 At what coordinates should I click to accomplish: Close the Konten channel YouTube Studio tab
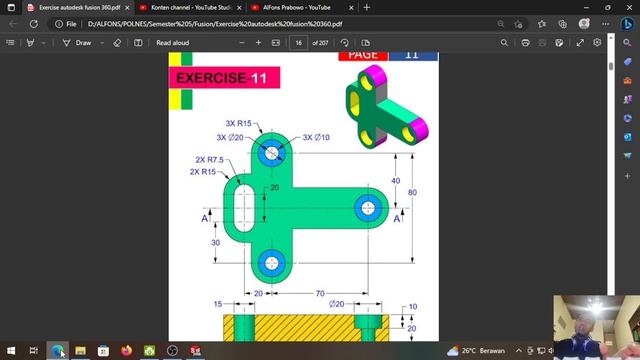[x=239, y=8]
